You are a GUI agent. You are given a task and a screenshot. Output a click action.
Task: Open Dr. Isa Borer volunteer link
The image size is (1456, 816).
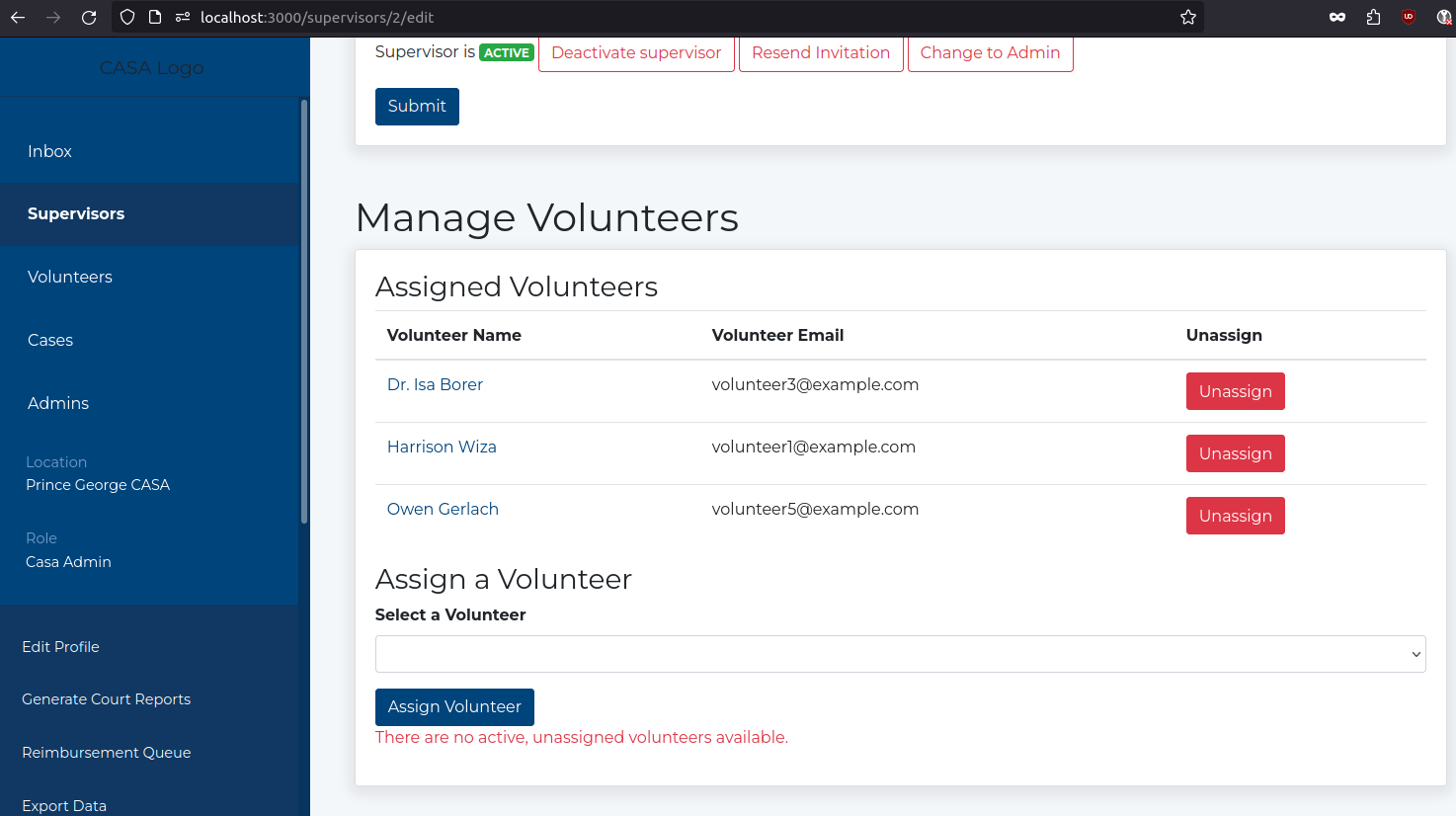point(435,384)
